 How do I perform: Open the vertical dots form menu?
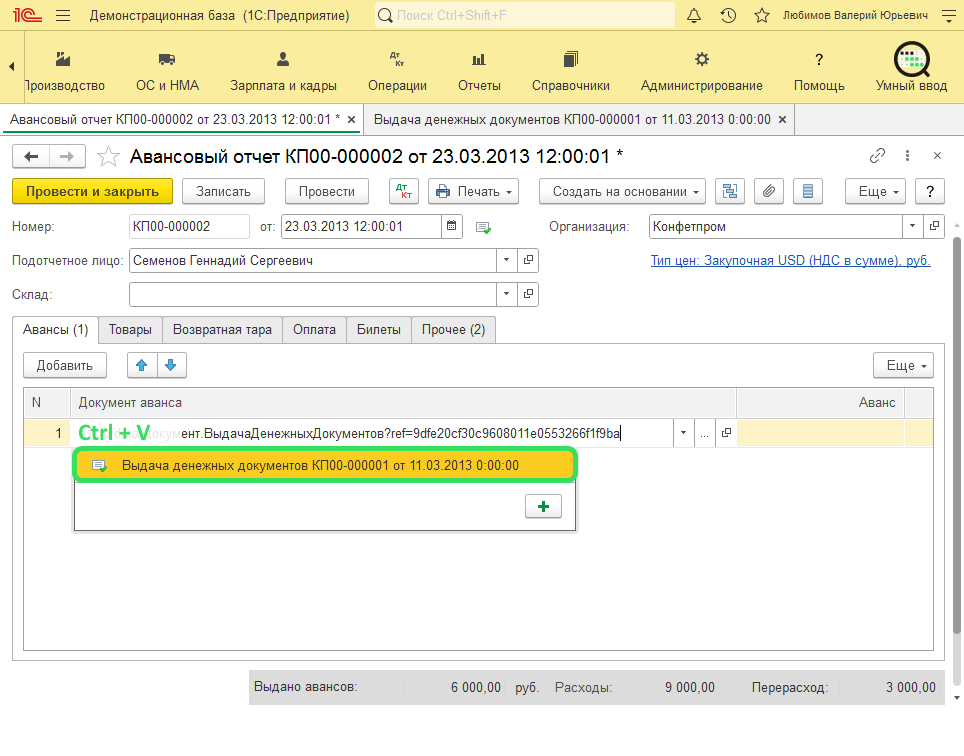pyautogui.click(x=907, y=156)
